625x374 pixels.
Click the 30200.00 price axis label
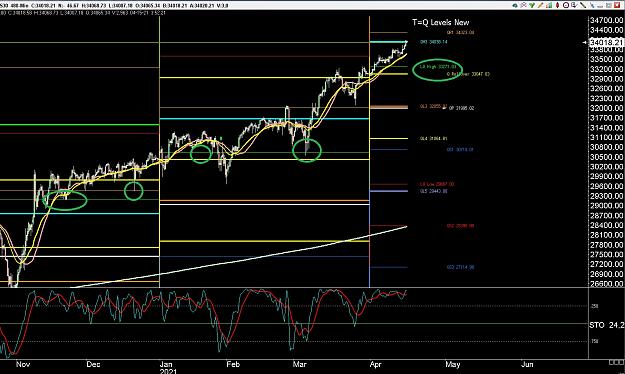(607, 167)
